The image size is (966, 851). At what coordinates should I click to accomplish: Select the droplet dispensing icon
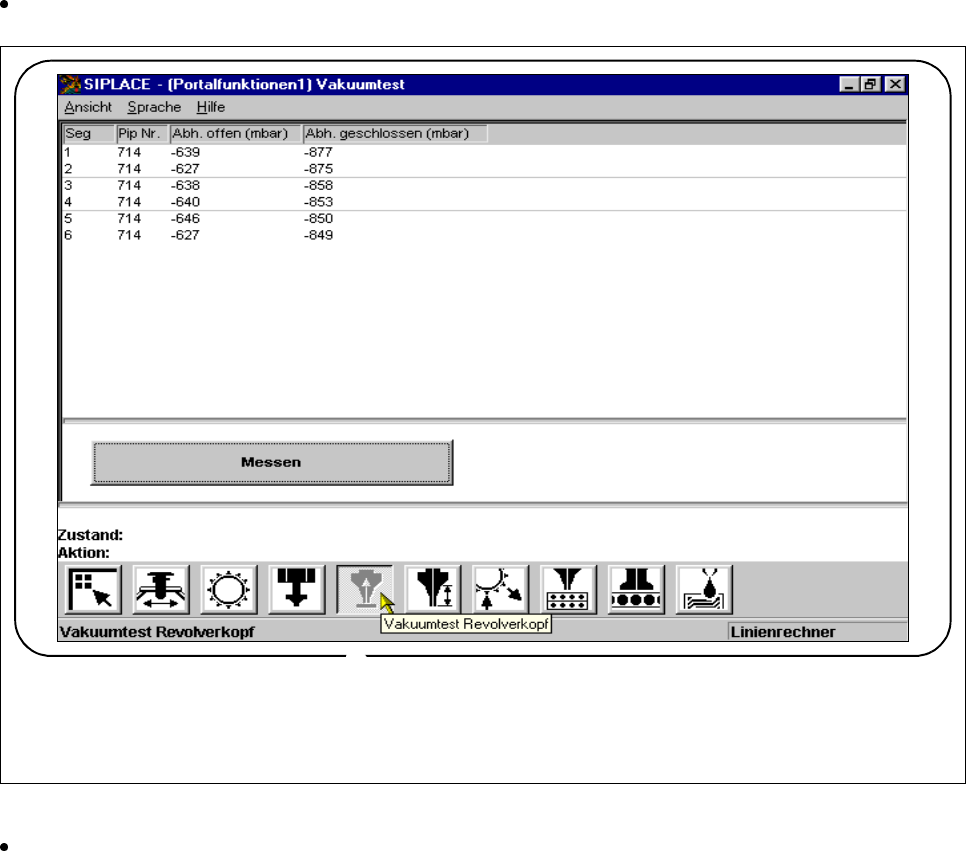705,589
